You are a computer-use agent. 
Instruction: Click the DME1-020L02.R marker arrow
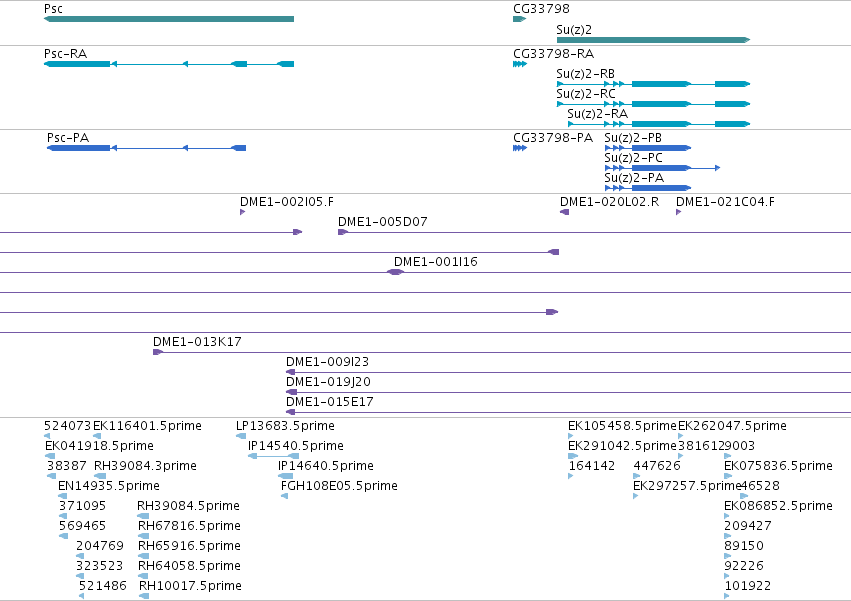click(564, 212)
